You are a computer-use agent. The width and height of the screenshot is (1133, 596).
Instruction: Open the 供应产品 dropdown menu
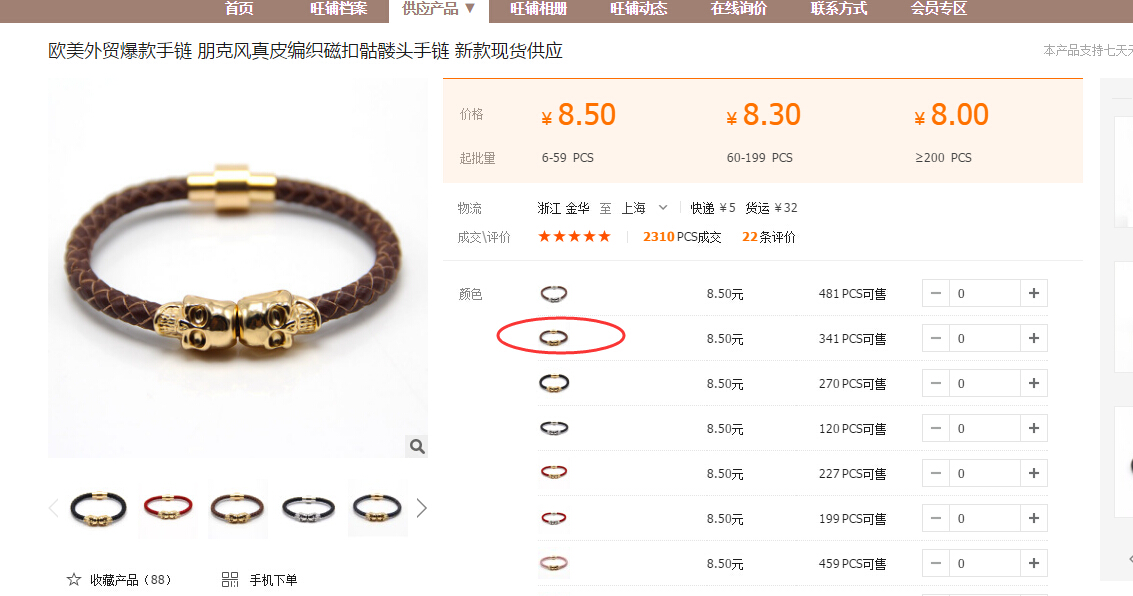tap(439, 9)
